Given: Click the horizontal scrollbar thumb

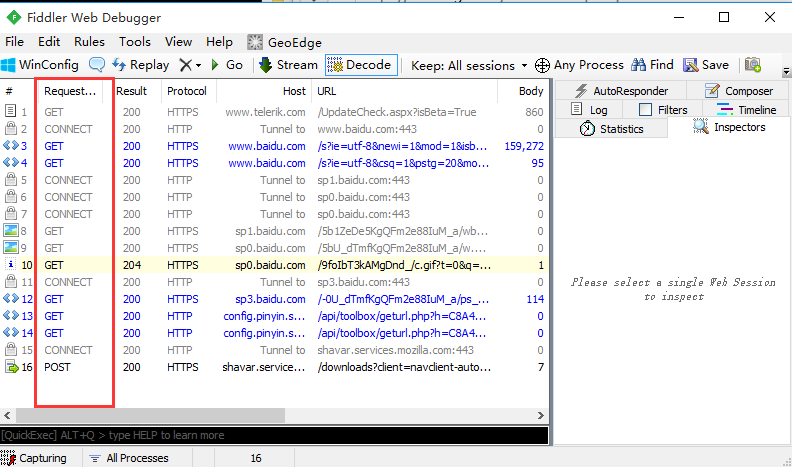Looking at the screenshot, I should (150, 416).
